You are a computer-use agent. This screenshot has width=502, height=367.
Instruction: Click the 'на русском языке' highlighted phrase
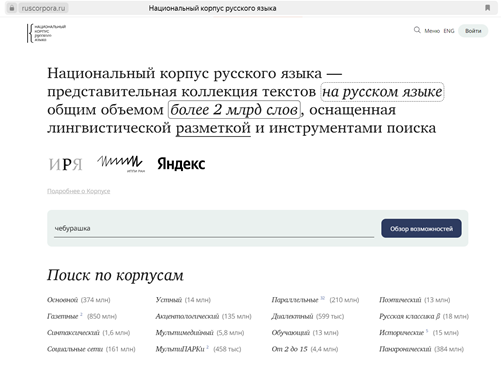point(382,92)
